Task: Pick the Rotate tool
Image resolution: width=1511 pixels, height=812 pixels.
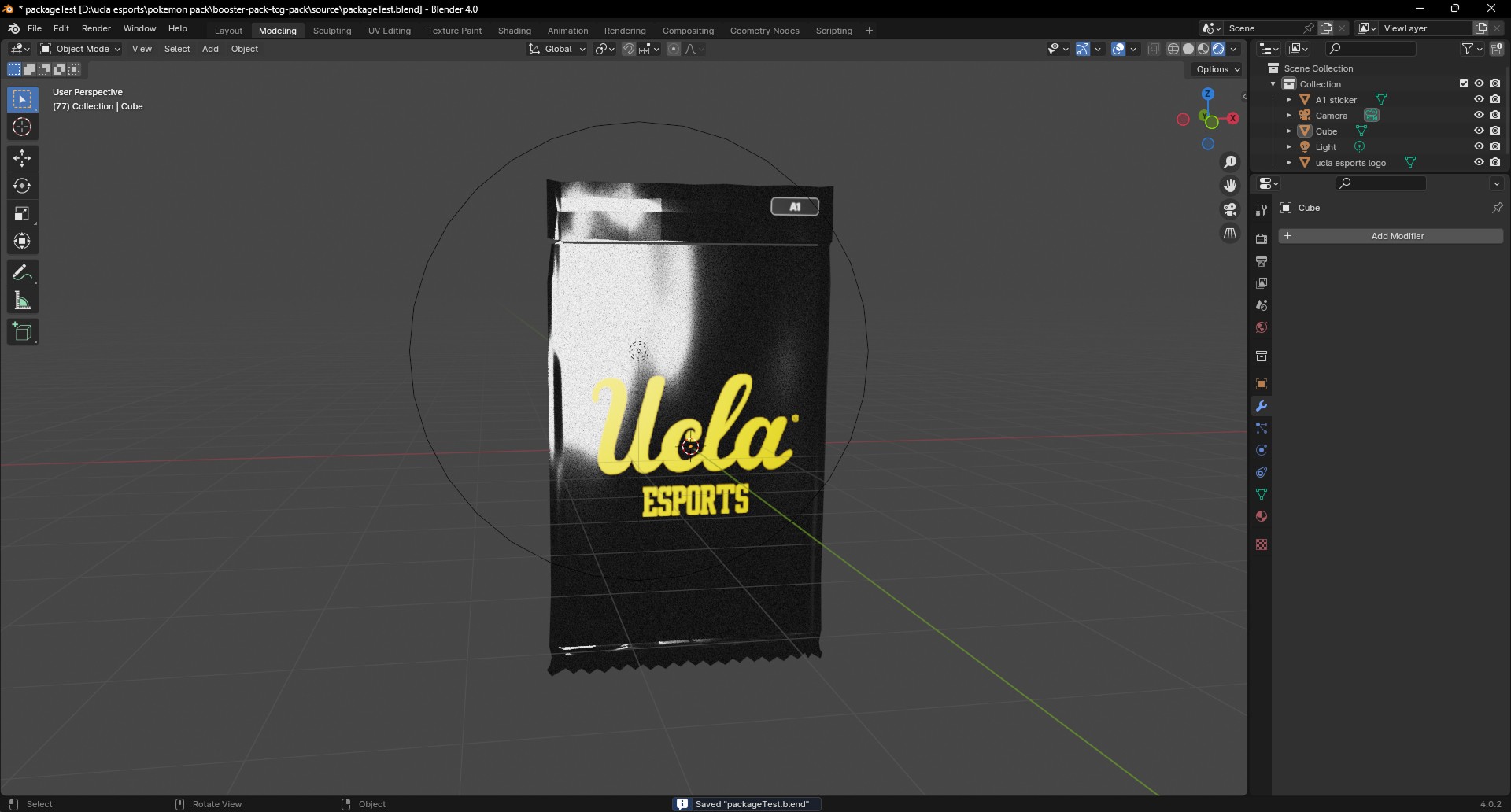Action: pyautogui.click(x=22, y=186)
